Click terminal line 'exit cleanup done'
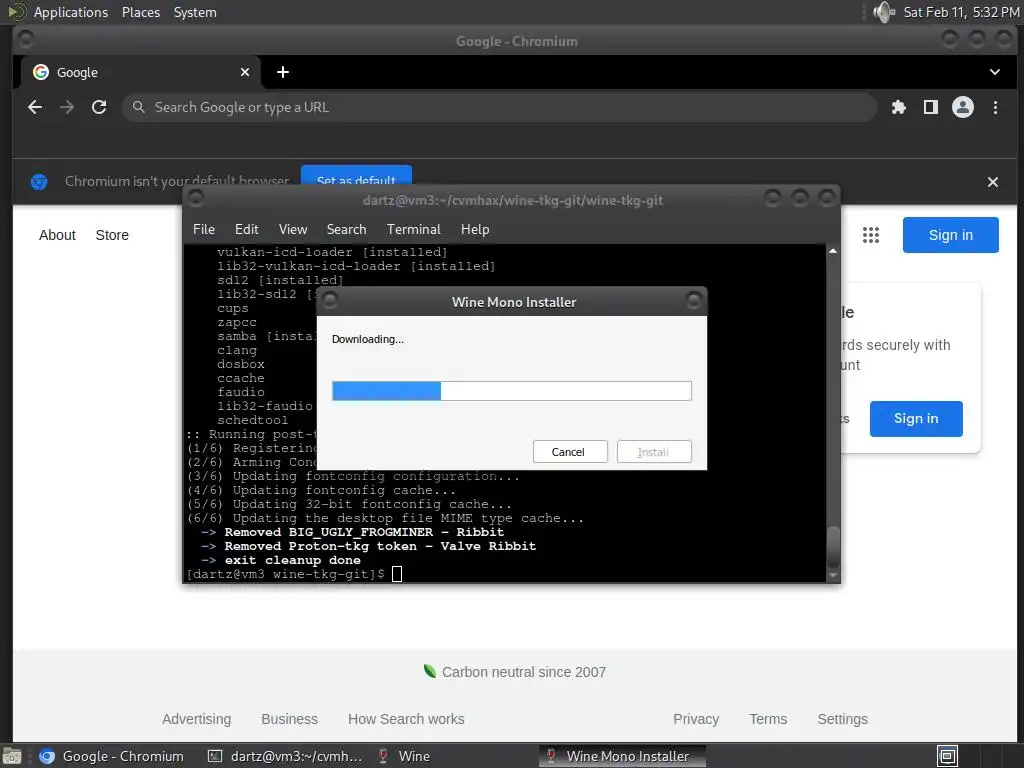The width and height of the screenshot is (1024, 768). click(x=292, y=560)
